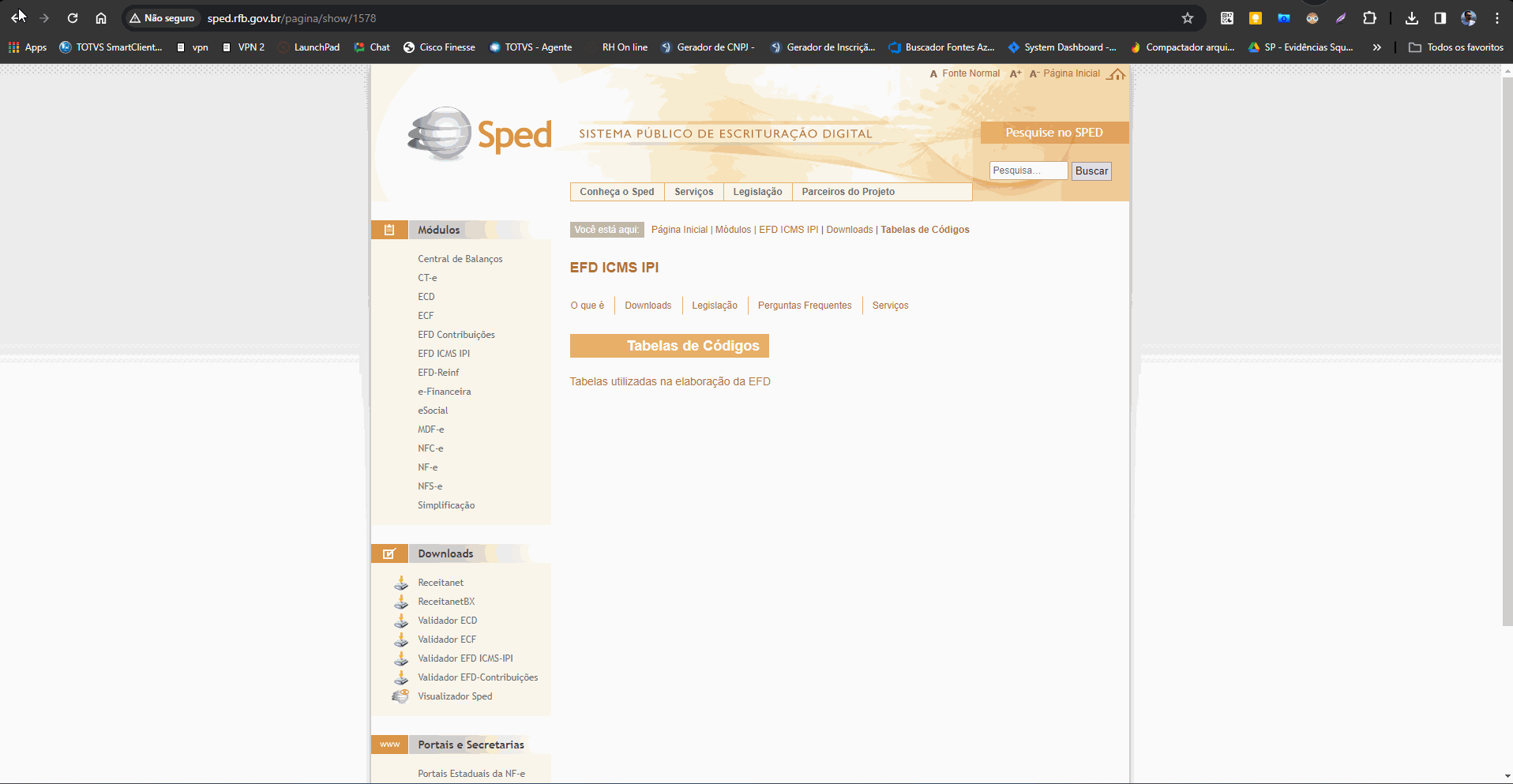Viewport: 1513px width, 784px height.
Task: Open the Chrome profile avatar
Action: [x=1469, y=18]
